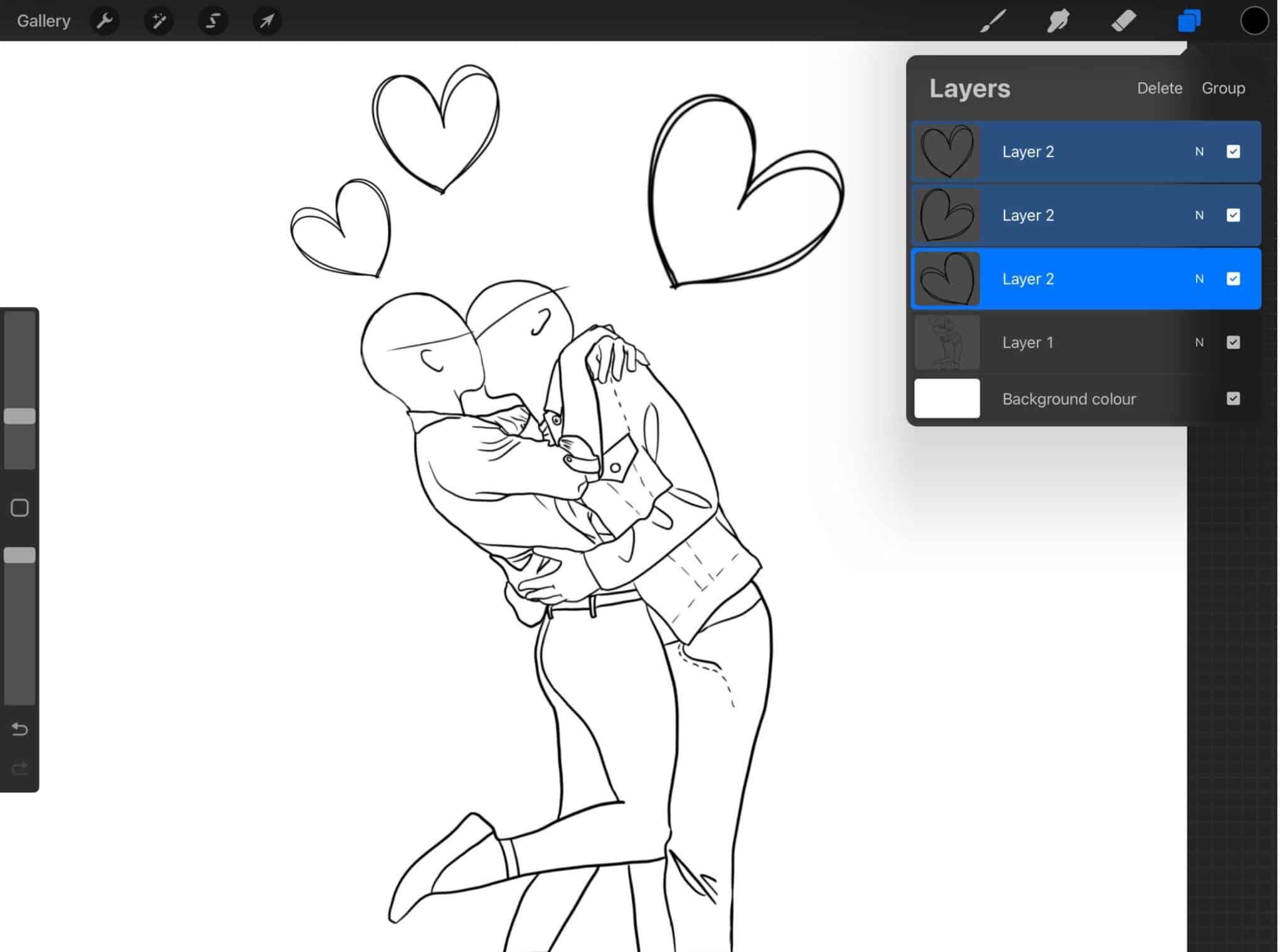Open the Layers panel icon
The width and height of the screenshot is (1285, 952).
tap(1189, 21)
